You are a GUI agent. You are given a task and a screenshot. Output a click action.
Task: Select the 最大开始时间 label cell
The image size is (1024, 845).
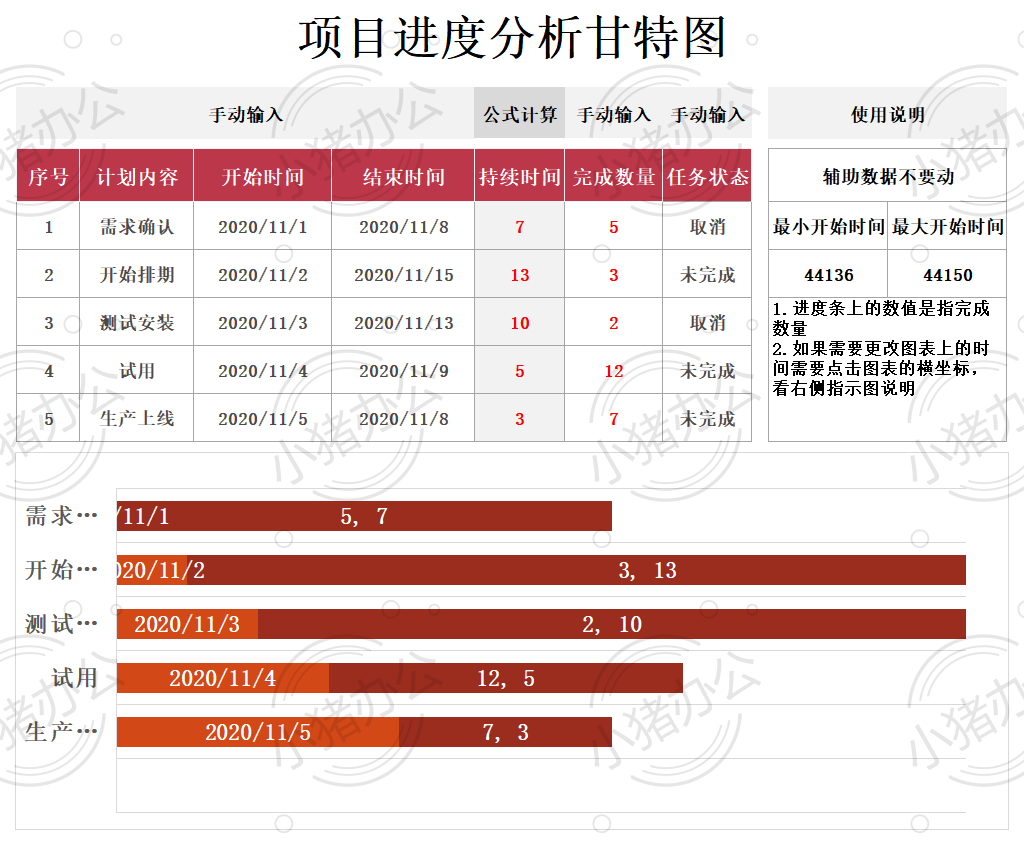pos(947,226)
